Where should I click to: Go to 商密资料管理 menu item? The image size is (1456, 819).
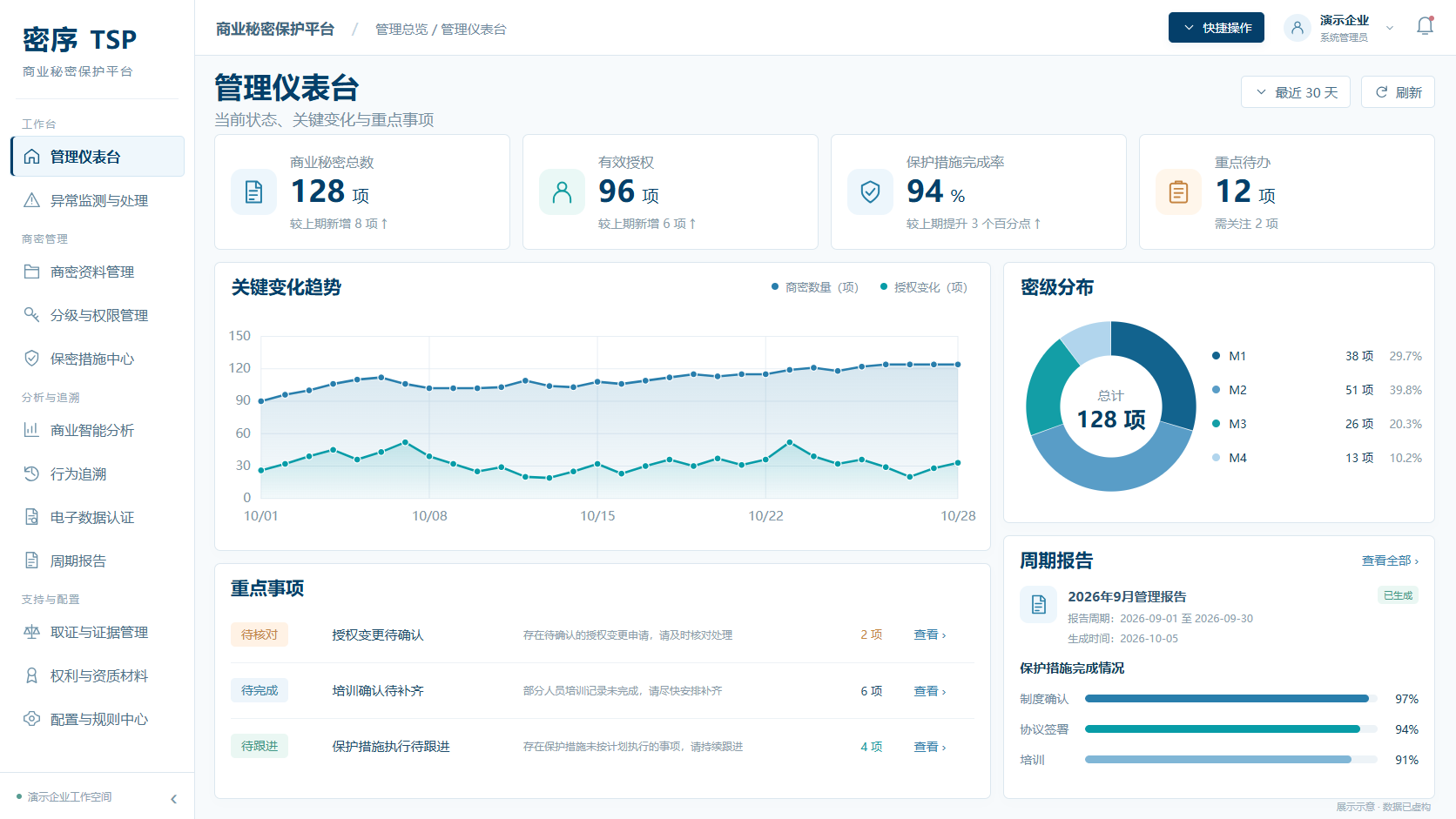click(98, 272)
